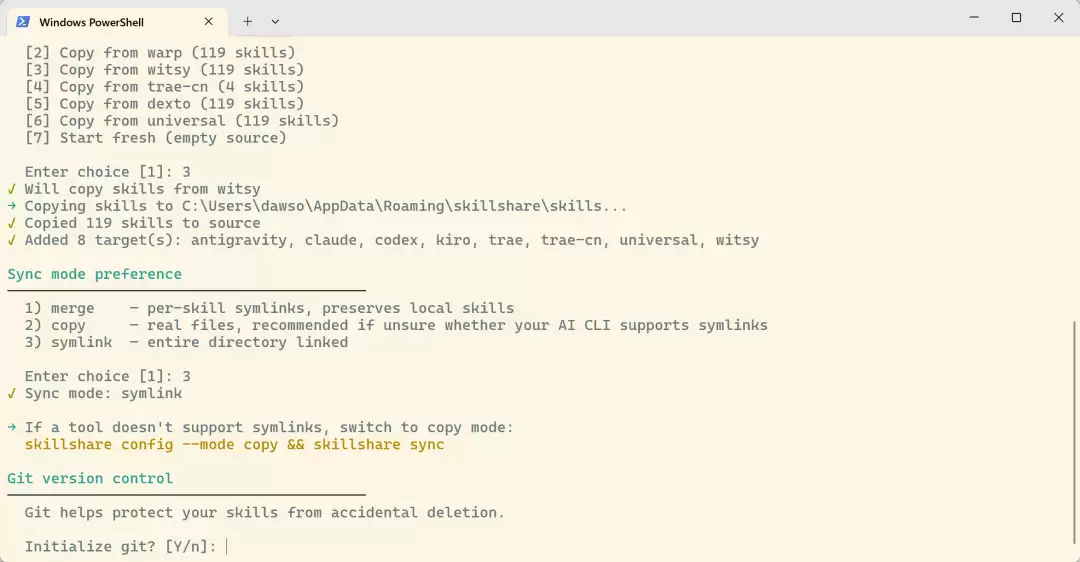The height and width of the screenshot is (562, 1080).
Task: Open a new tab with the plus button
Action: pyautogui.click(x=247, y=21)
